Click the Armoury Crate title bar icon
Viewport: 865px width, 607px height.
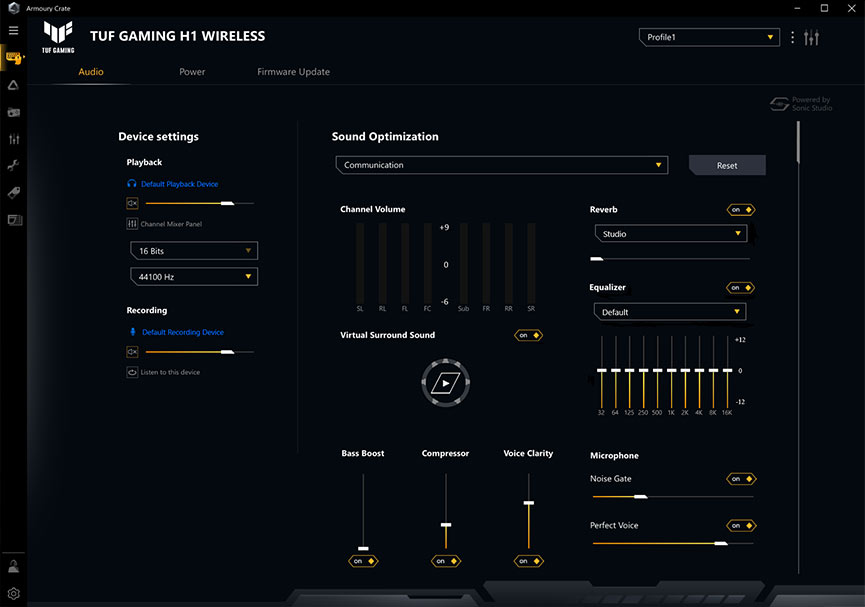(14, 8)
